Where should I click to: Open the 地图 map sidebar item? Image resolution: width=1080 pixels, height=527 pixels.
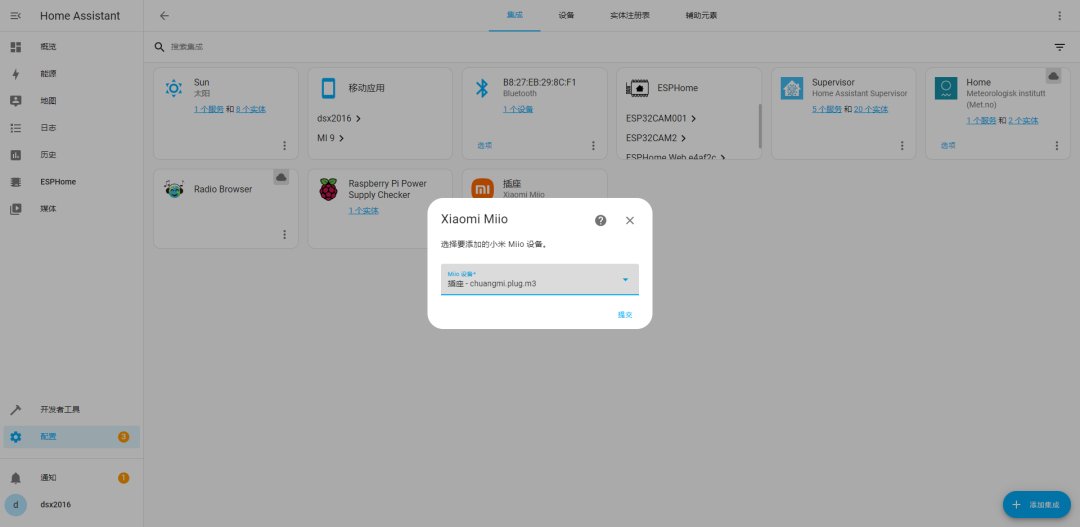pos(72,101)
